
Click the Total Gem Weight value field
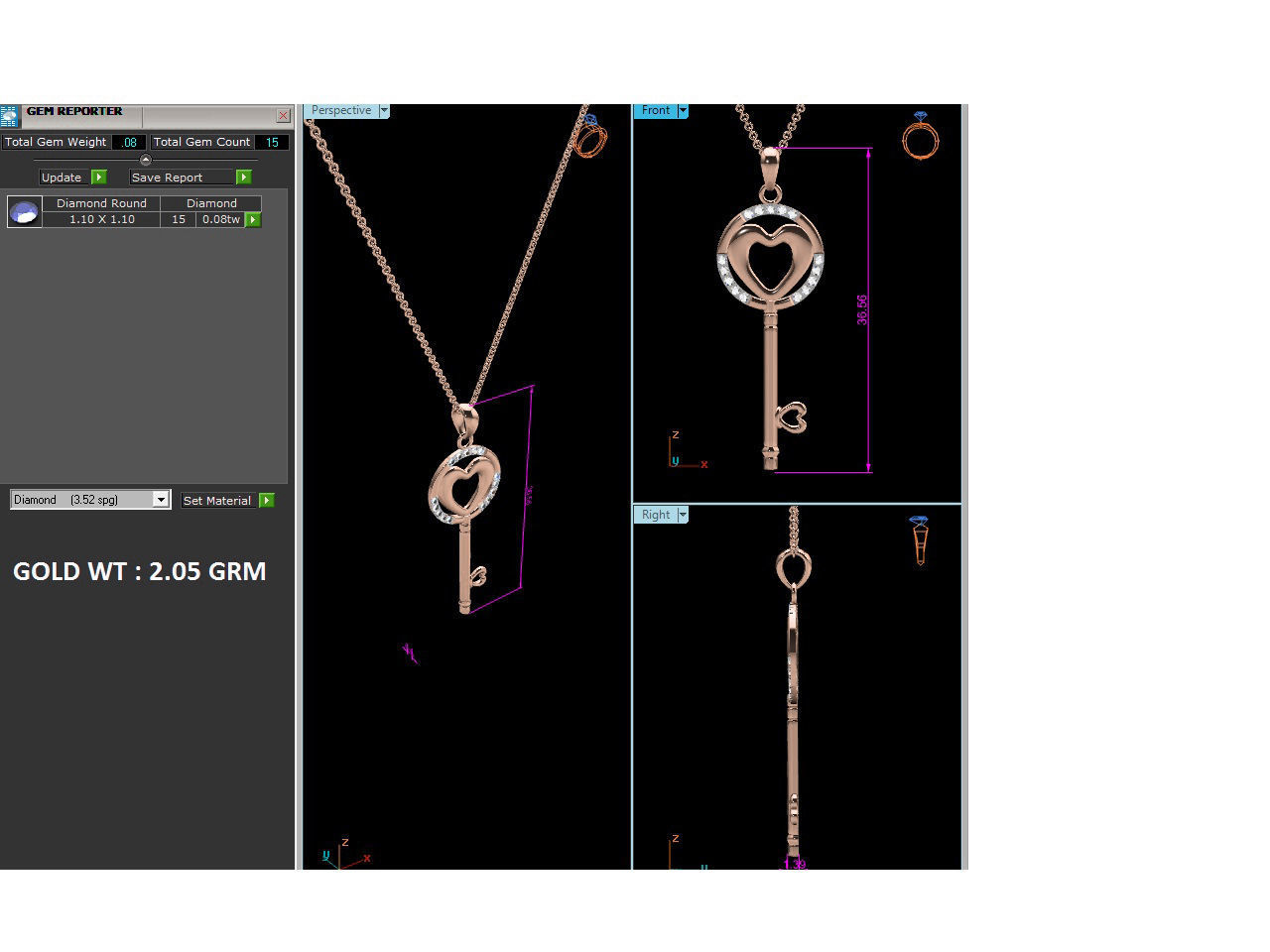pyautogui.click(x=129, y=142)
